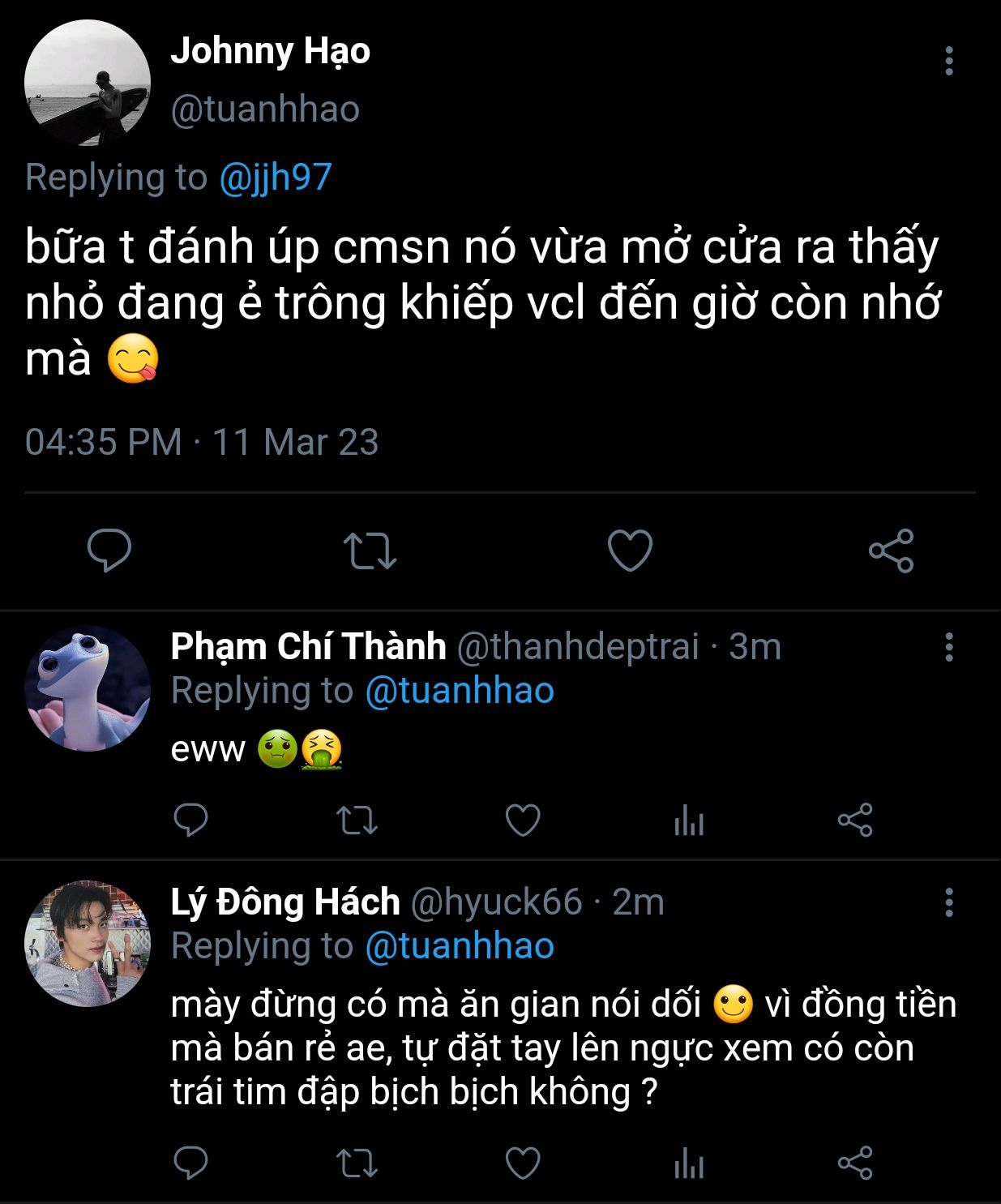Open Lý Đông Hách's profile avatar
This screenshot has width=1001, height=1204.
pyautogui.click(x=88, y=944)
